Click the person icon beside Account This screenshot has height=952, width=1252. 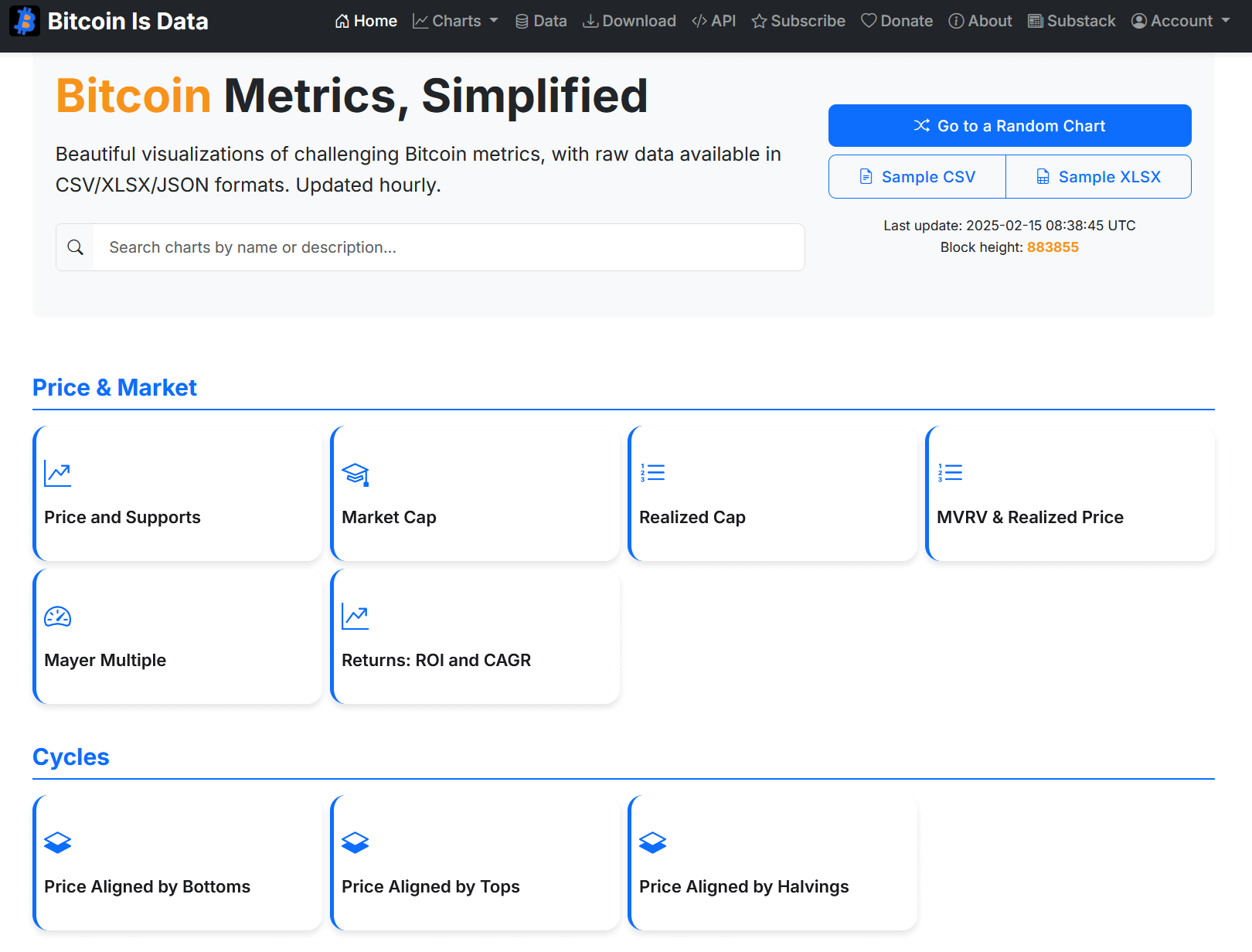(1138, 21)
